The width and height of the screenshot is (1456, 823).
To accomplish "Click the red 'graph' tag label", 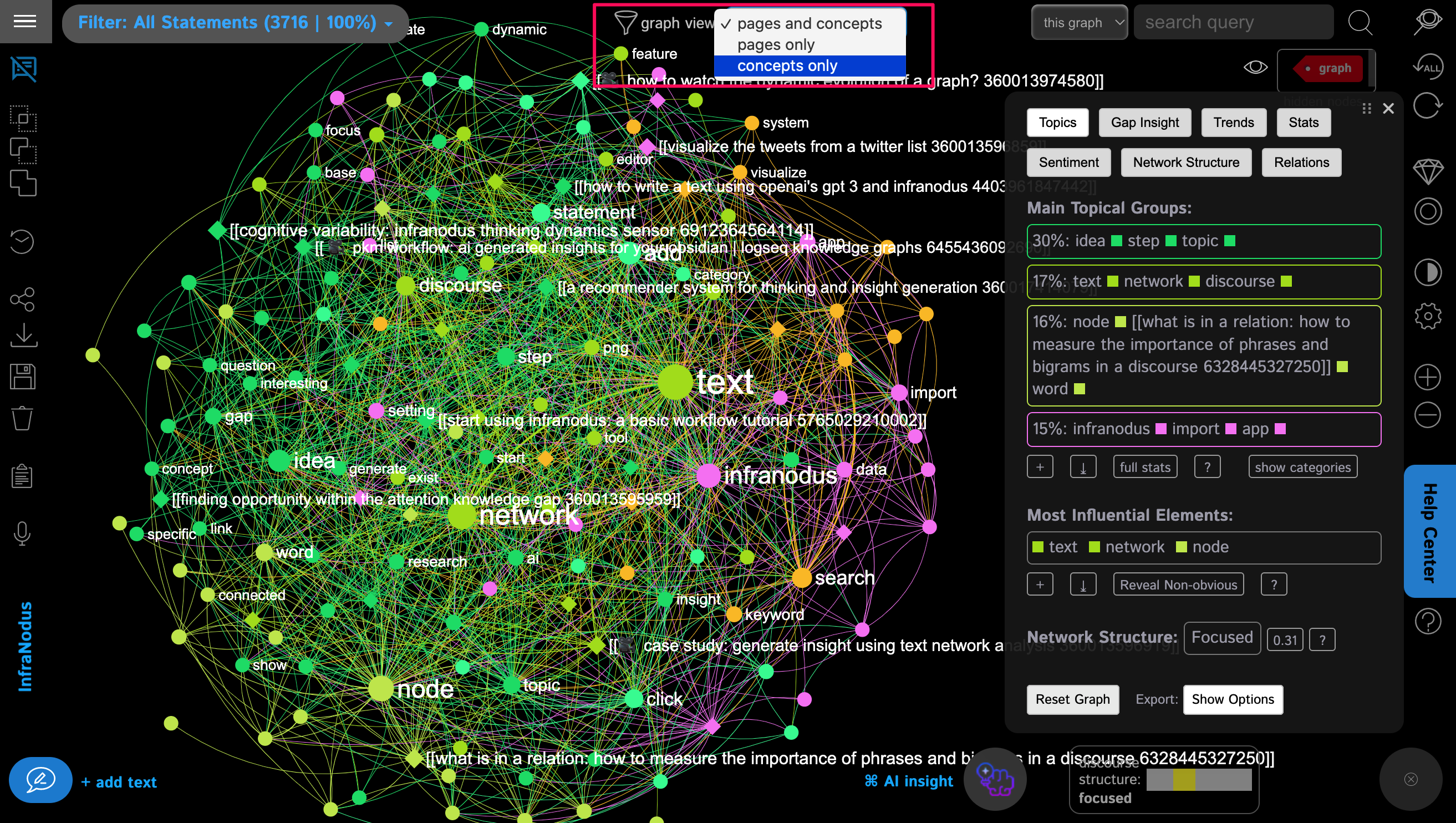I will pyautogui.click(x=1328, y=68).
